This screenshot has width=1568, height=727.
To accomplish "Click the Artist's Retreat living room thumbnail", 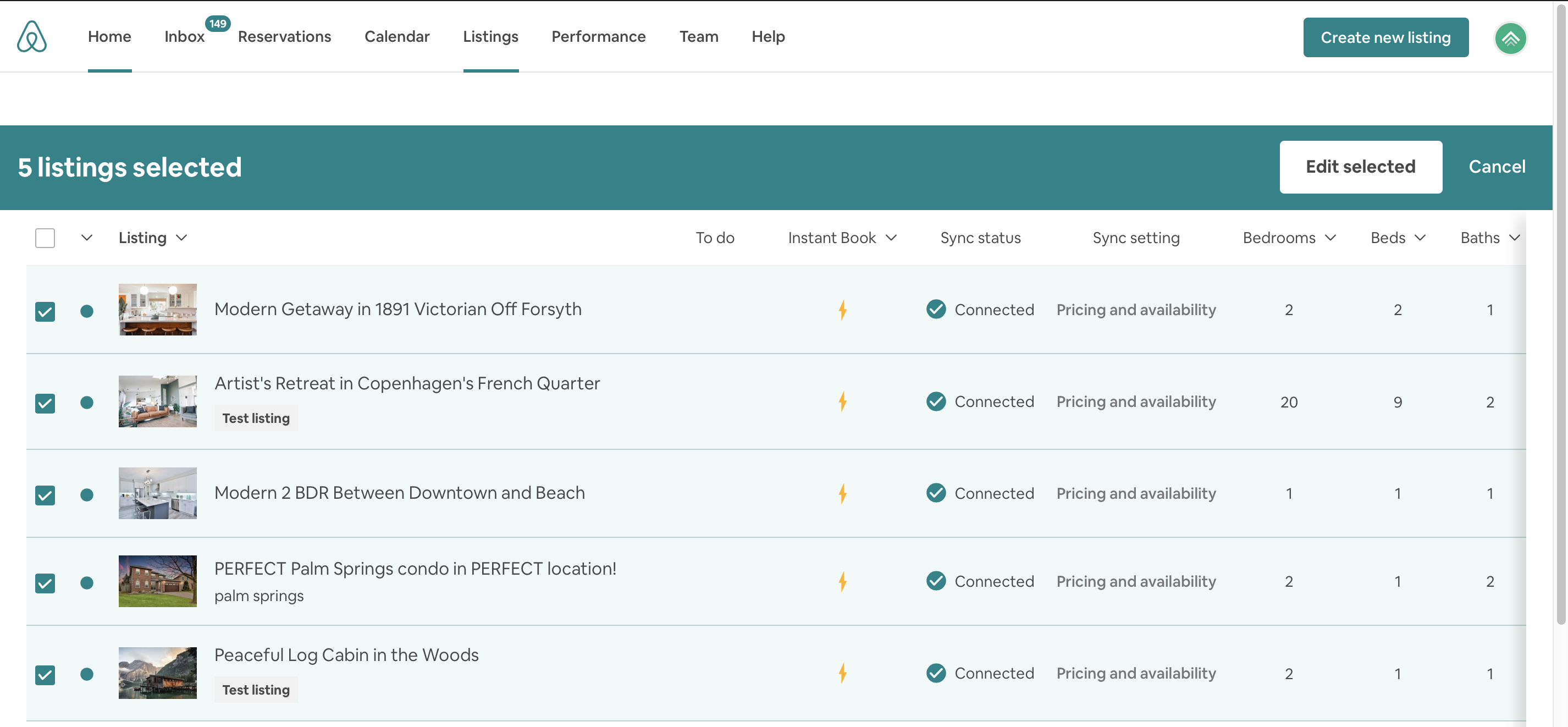I will point(158,401).
